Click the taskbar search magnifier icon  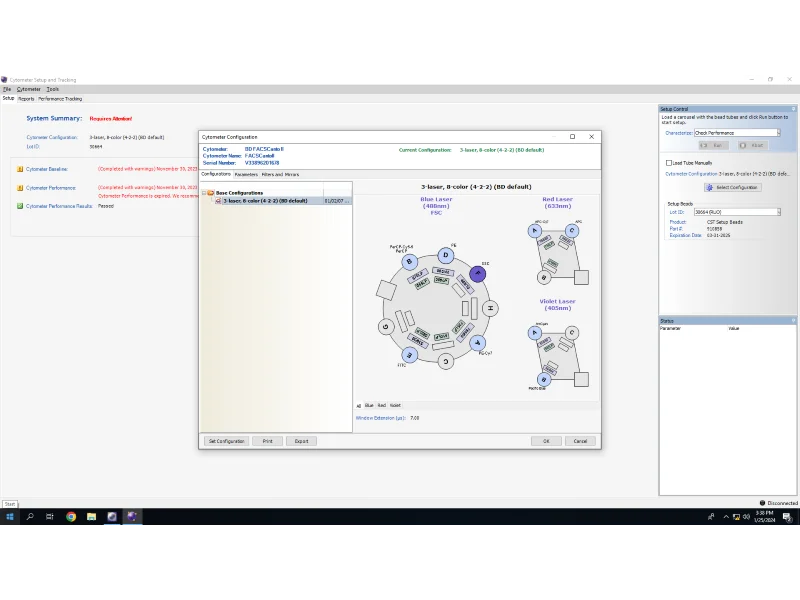[x=30, y=516]
